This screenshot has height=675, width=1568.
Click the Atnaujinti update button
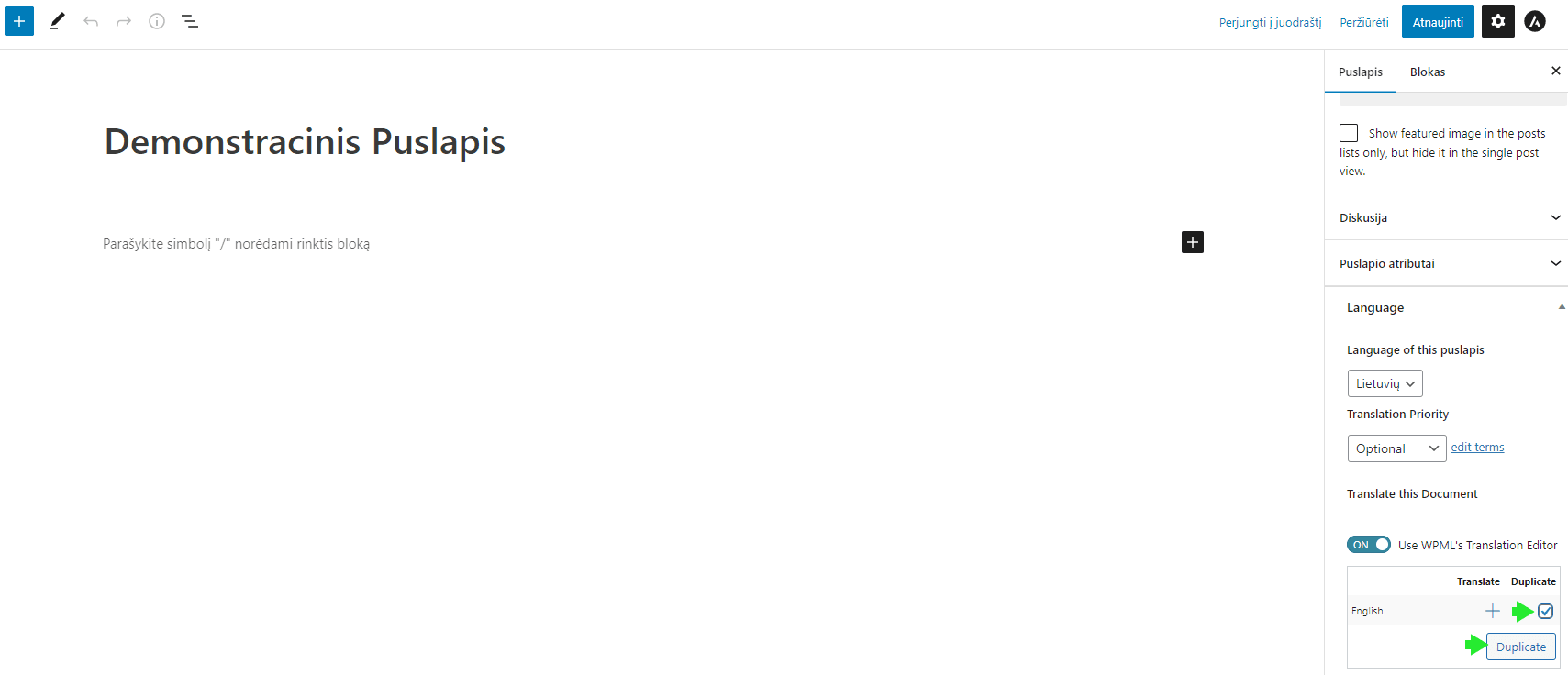1437,22
